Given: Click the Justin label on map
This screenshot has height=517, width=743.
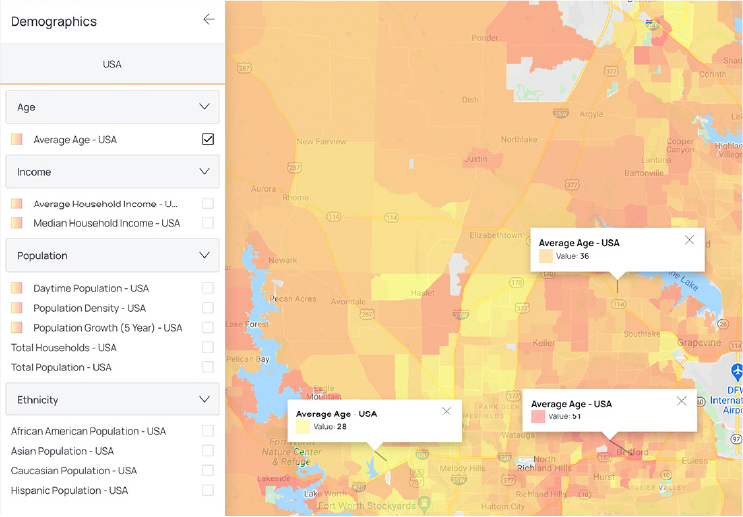Looking at the screenshot, I should click(x=475, y=159).
